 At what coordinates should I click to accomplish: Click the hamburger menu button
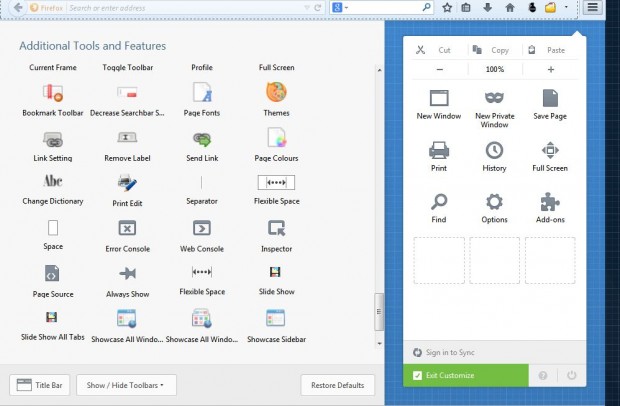[593, 8]
